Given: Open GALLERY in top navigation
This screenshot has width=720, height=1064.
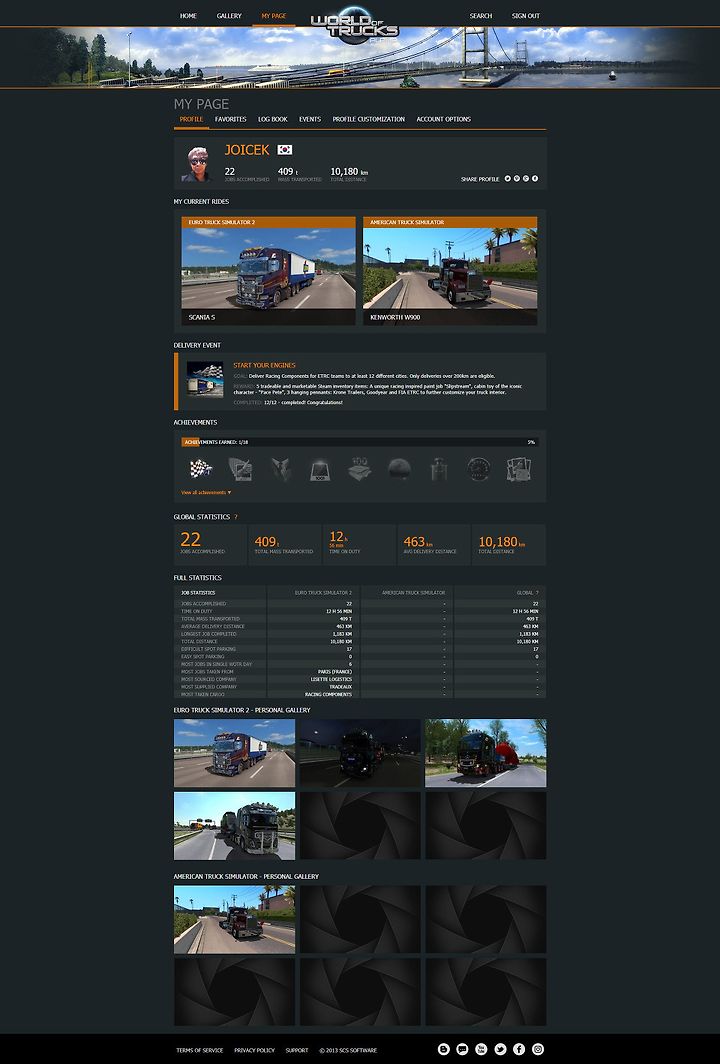Looking at the screenshot, I should 229,16.
